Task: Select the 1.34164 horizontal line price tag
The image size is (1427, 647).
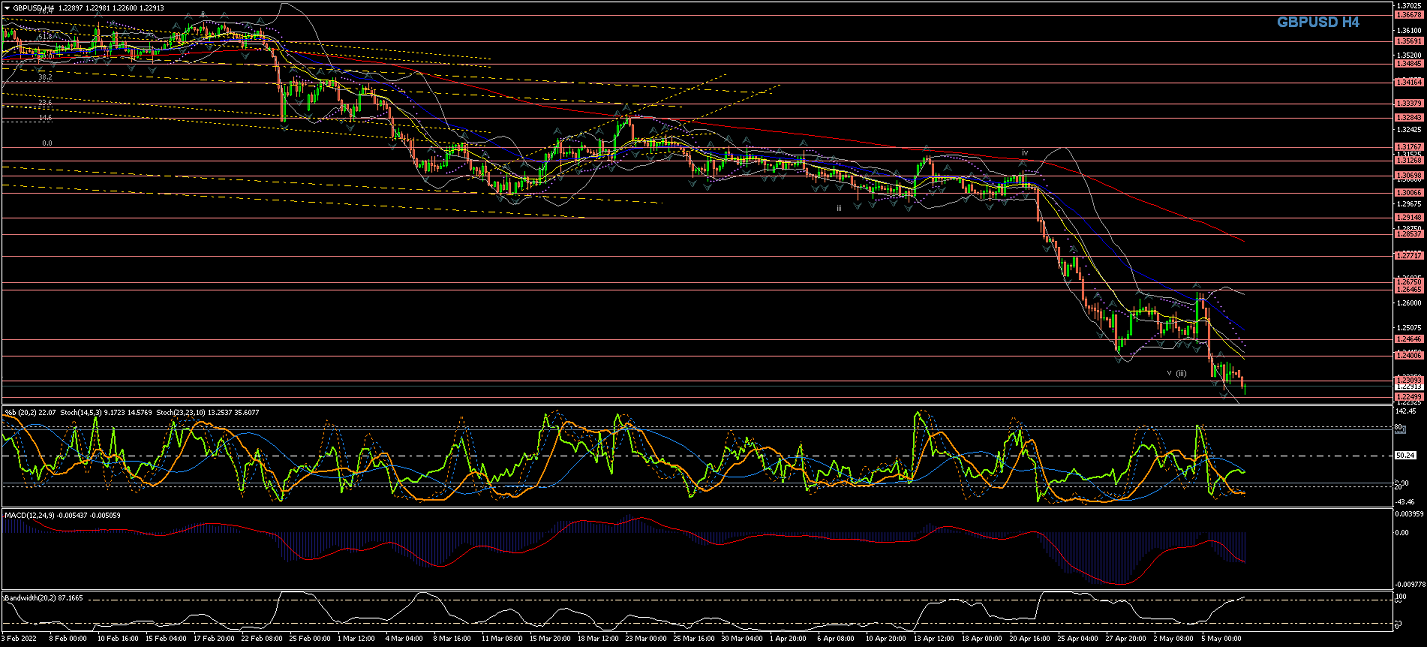Action: tap(1408, 83)
